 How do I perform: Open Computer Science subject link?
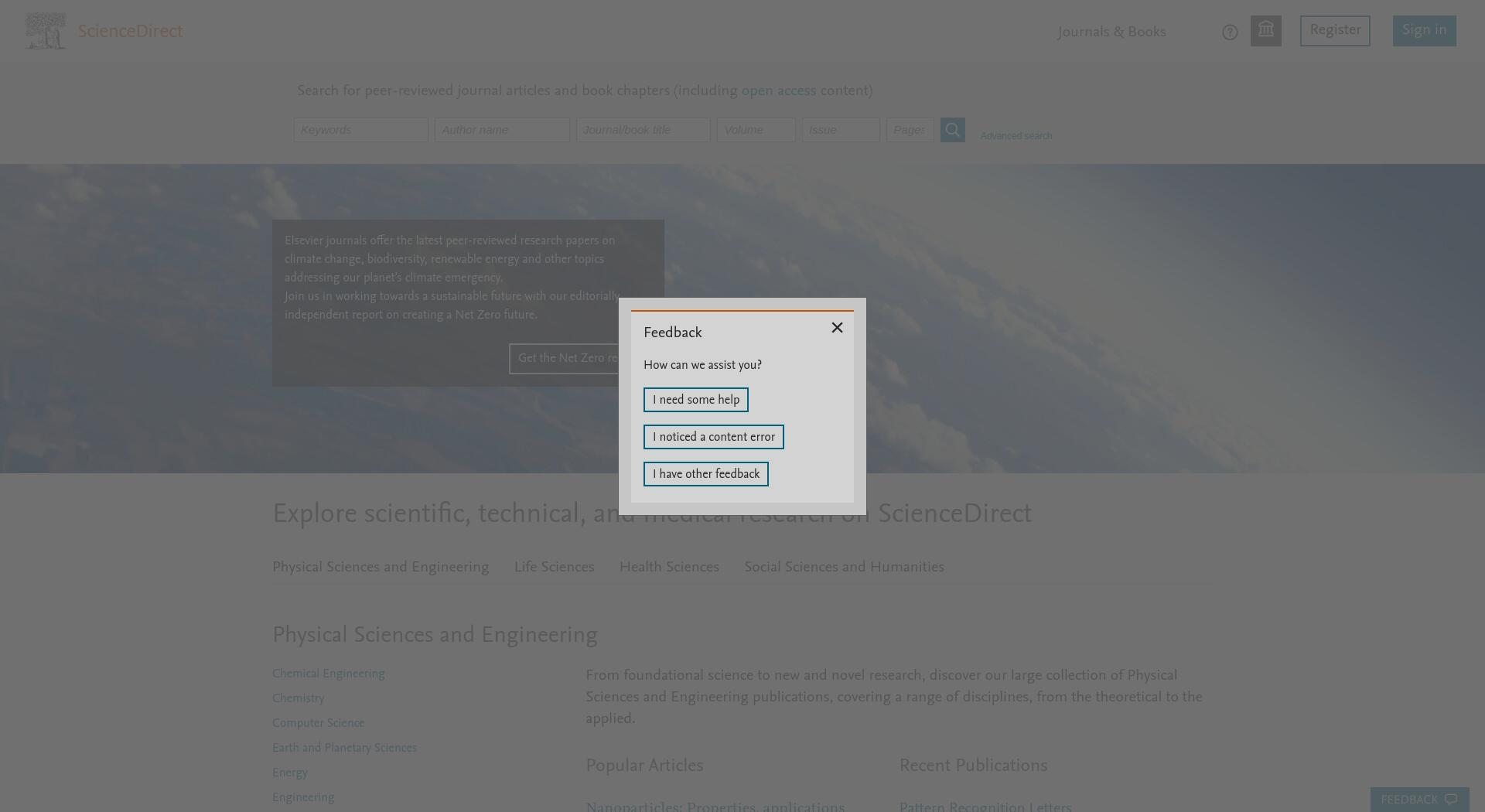(x=318, y=723)
